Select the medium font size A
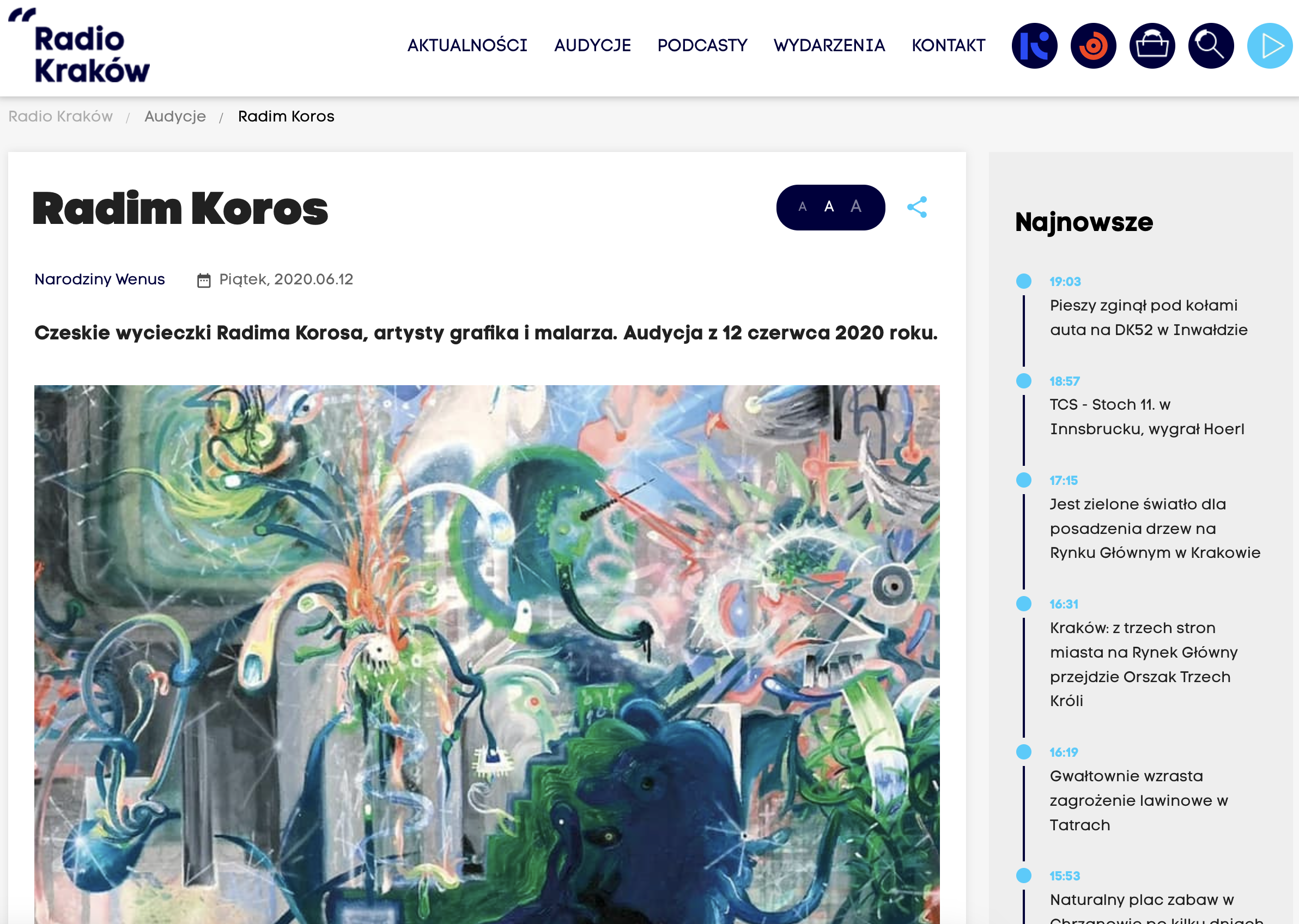The image size is (1299, 924). tap(829, 206)
